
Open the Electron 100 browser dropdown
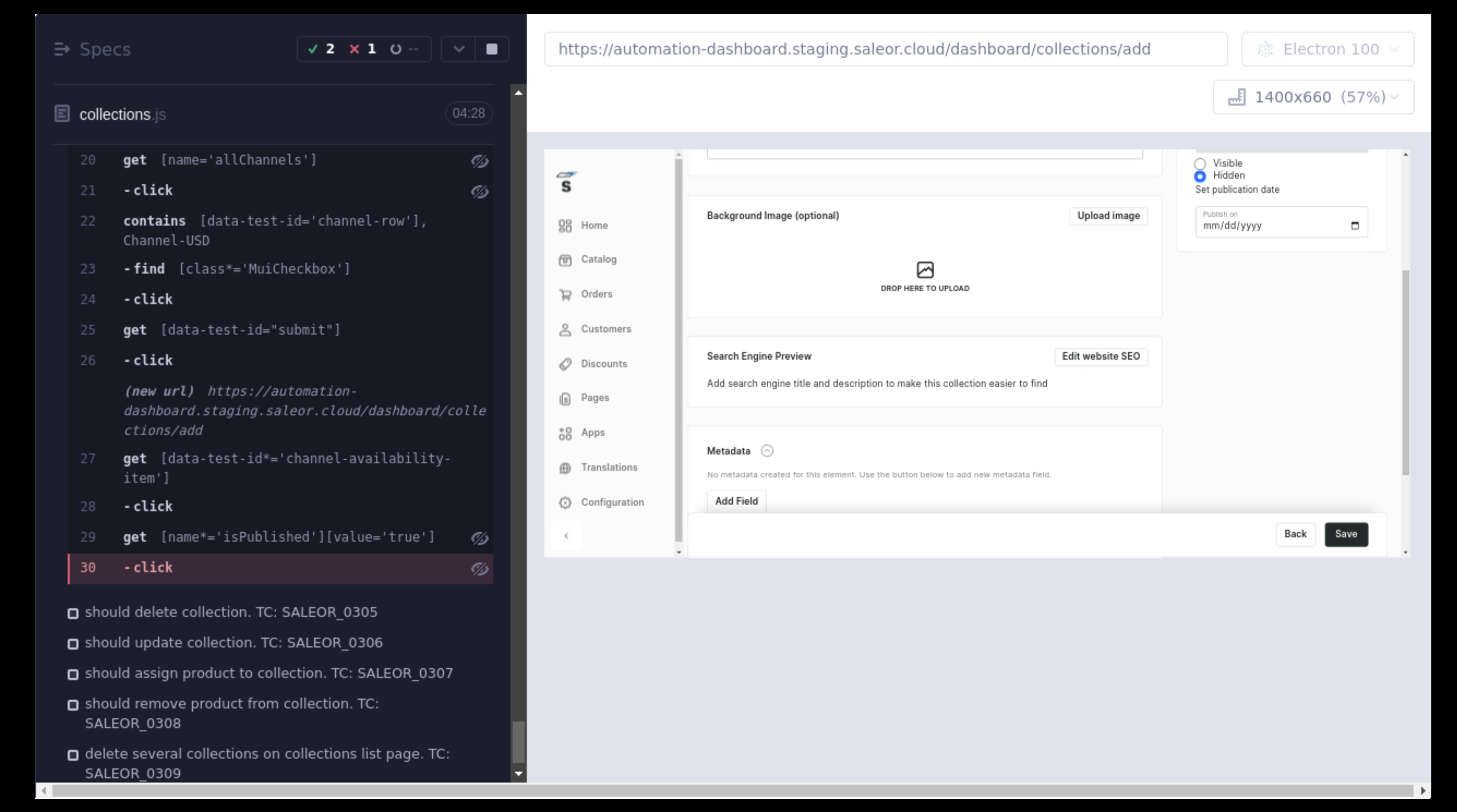coord(1327,49)
